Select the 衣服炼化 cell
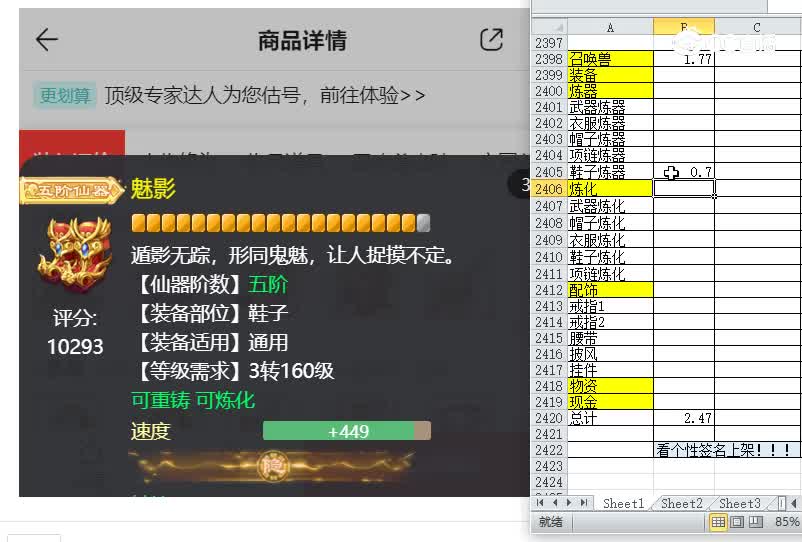Image resolution: width=802 pixels, height=542 pixels. (610, 240)
